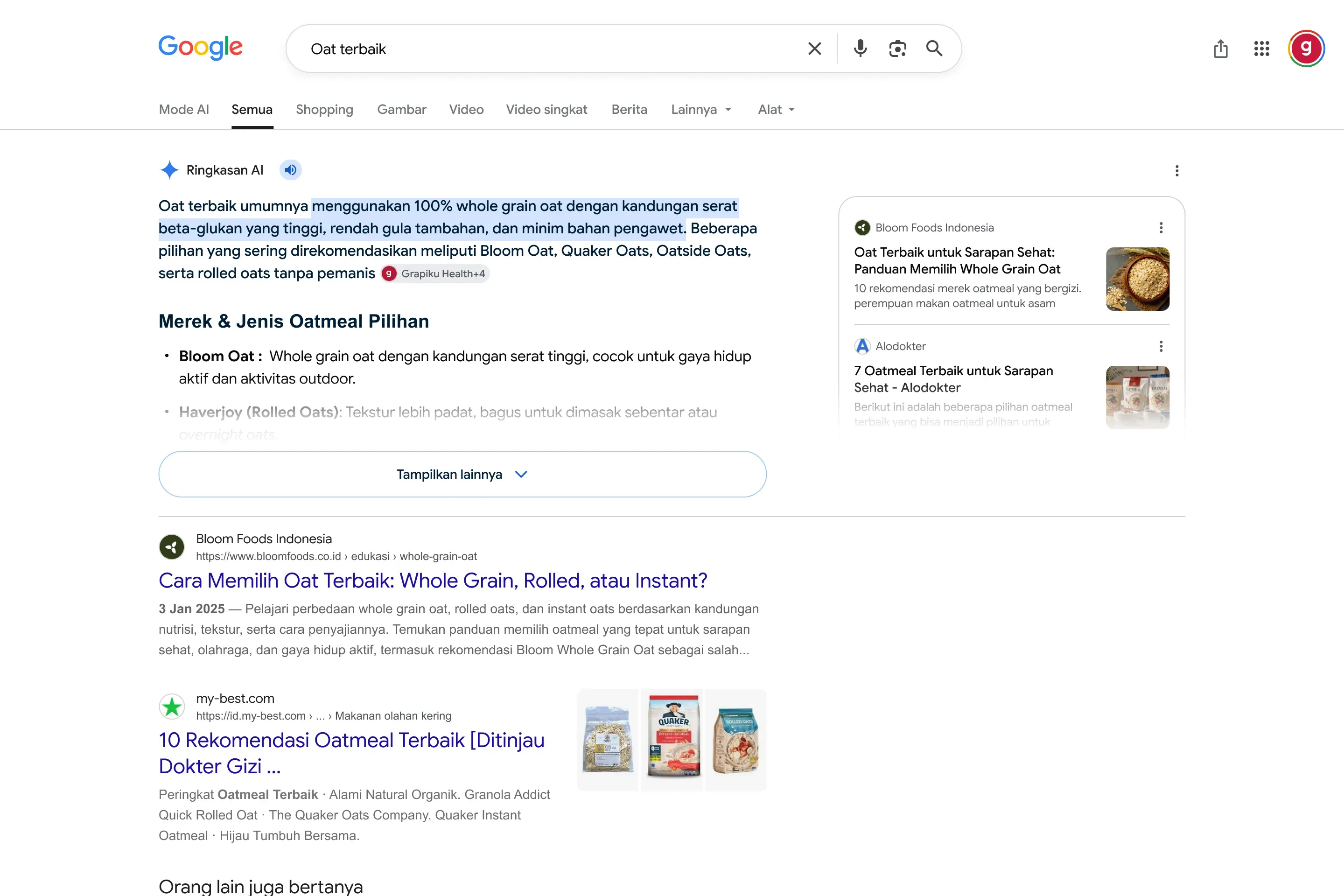Open the Alodokter oatmeal packs thumbnail

(1138, 397)
